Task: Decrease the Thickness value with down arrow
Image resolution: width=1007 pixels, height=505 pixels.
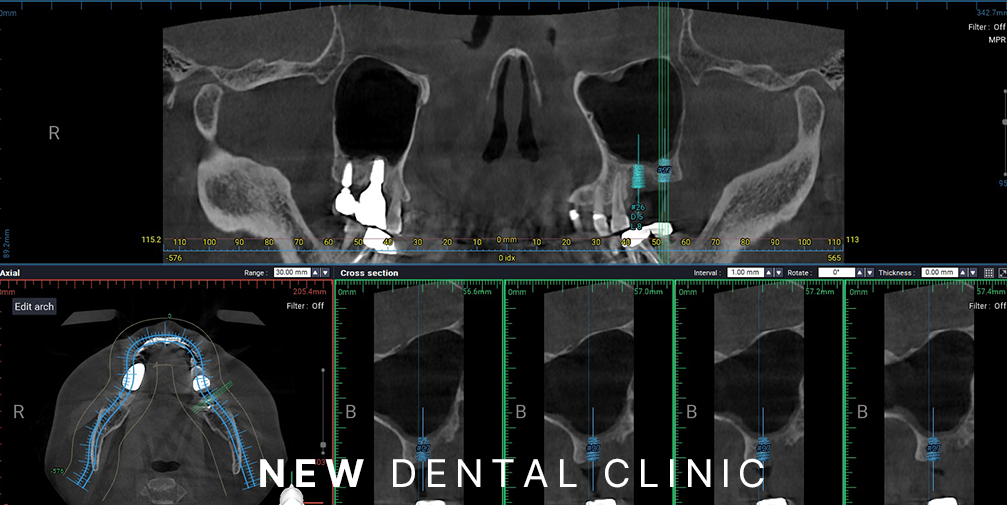Action: [x=973, y=272]
